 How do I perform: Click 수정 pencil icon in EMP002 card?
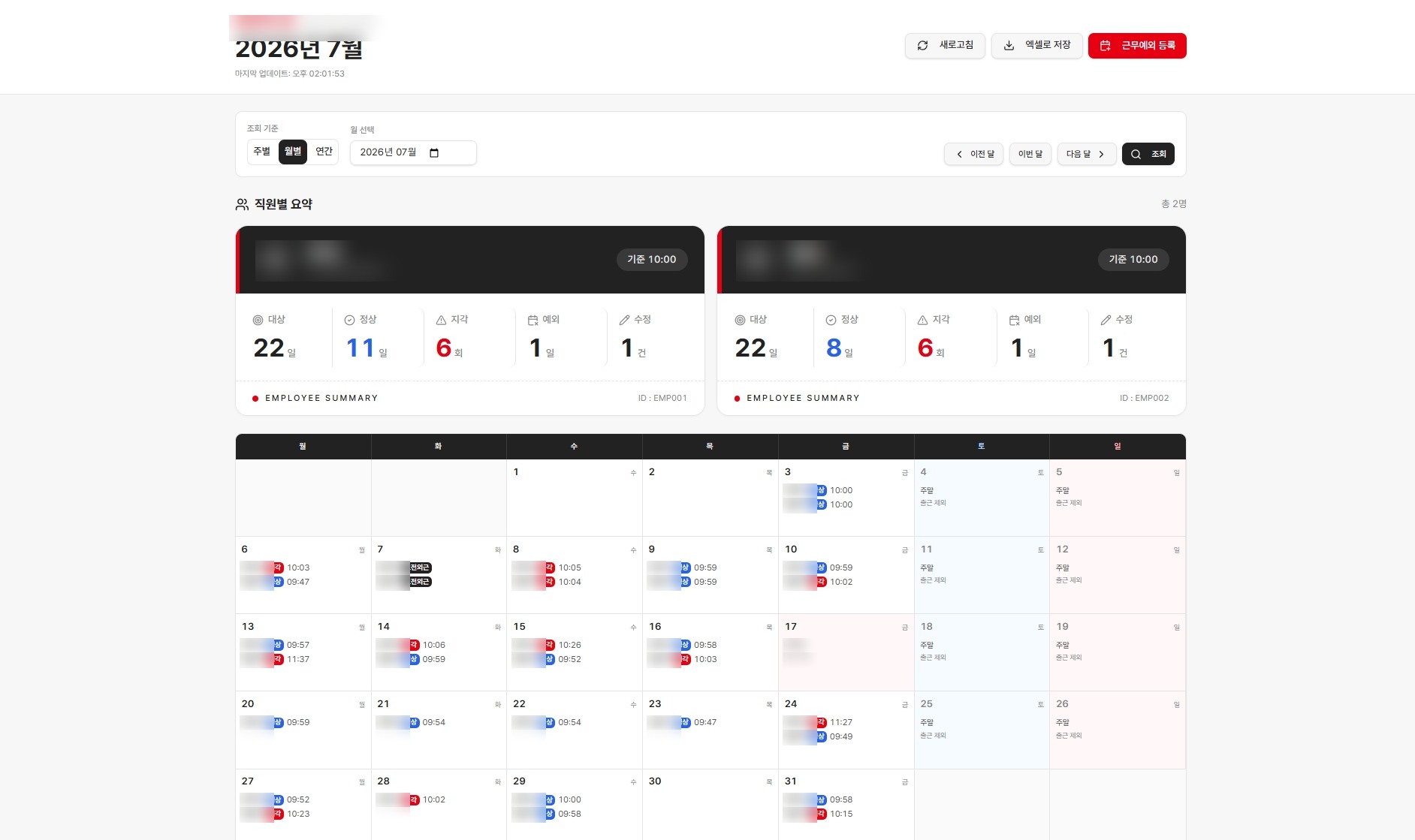click(x=1106, y=320)
